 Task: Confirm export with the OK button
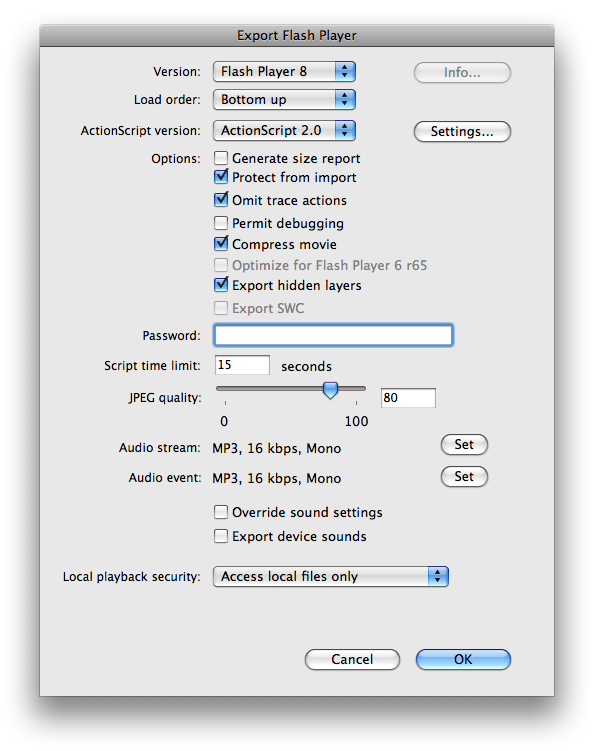pos(463,660)
